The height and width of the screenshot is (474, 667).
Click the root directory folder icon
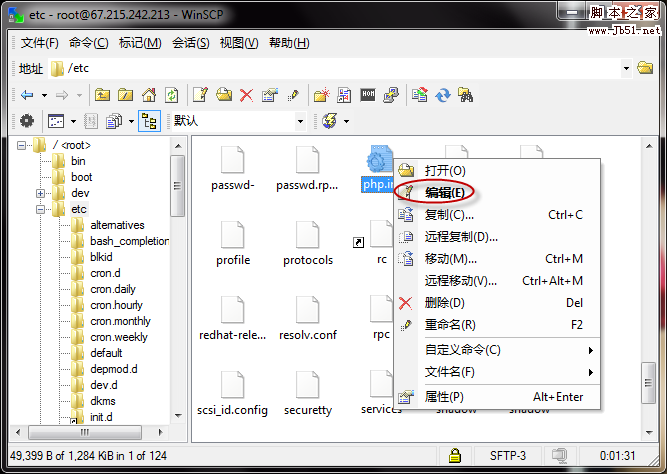[x=125, y=95]
